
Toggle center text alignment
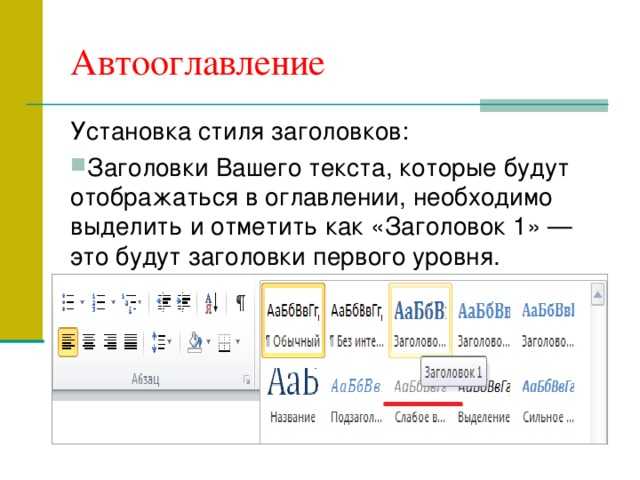click(x=89, y=342)
